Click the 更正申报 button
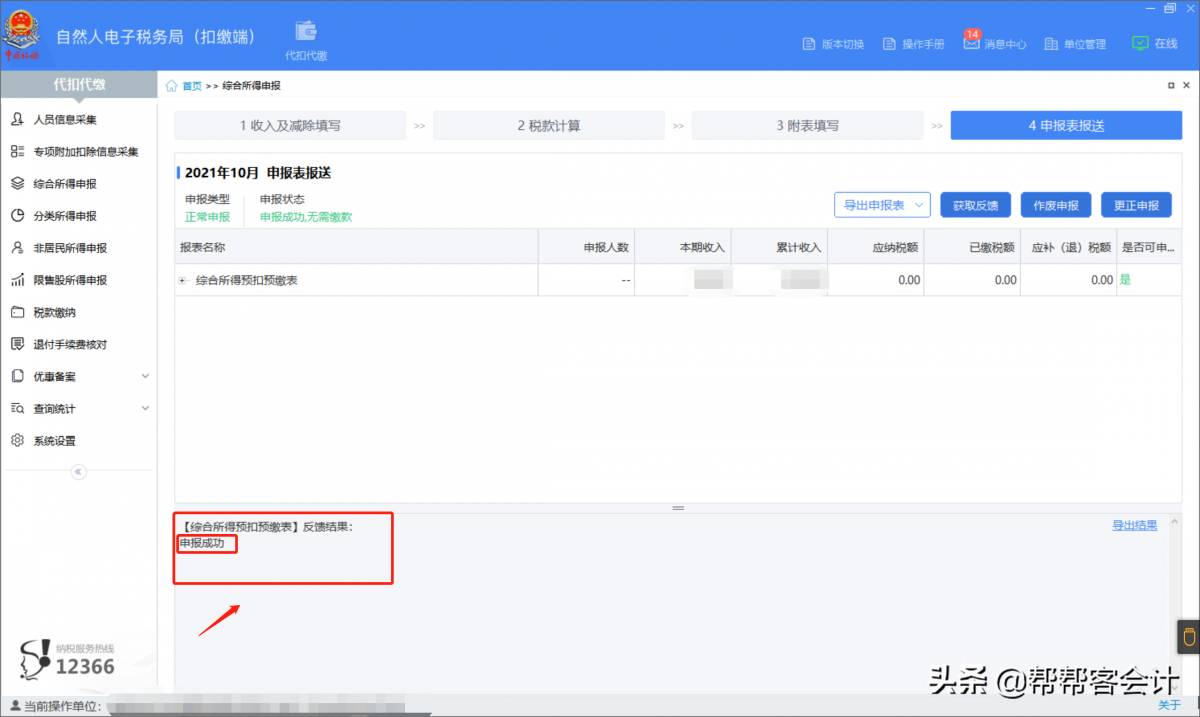The height and width of the screenshot is (717, 1200). pyautogui.click(x=1136, y=205)
